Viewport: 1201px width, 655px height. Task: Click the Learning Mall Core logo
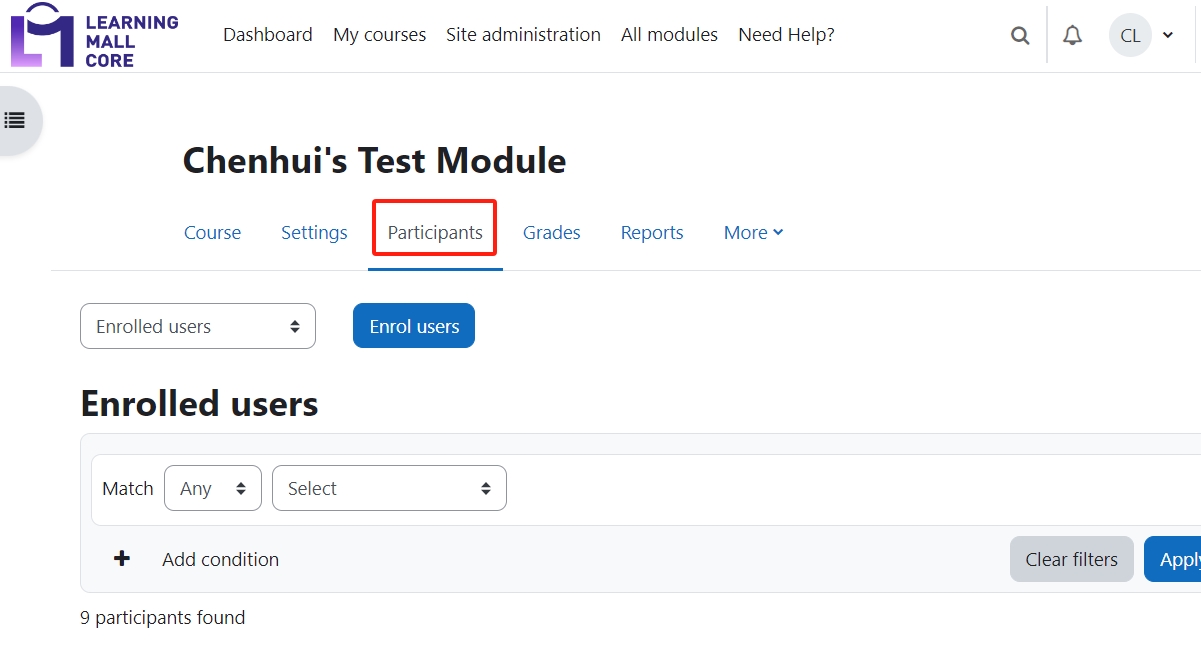pos(94,36)
